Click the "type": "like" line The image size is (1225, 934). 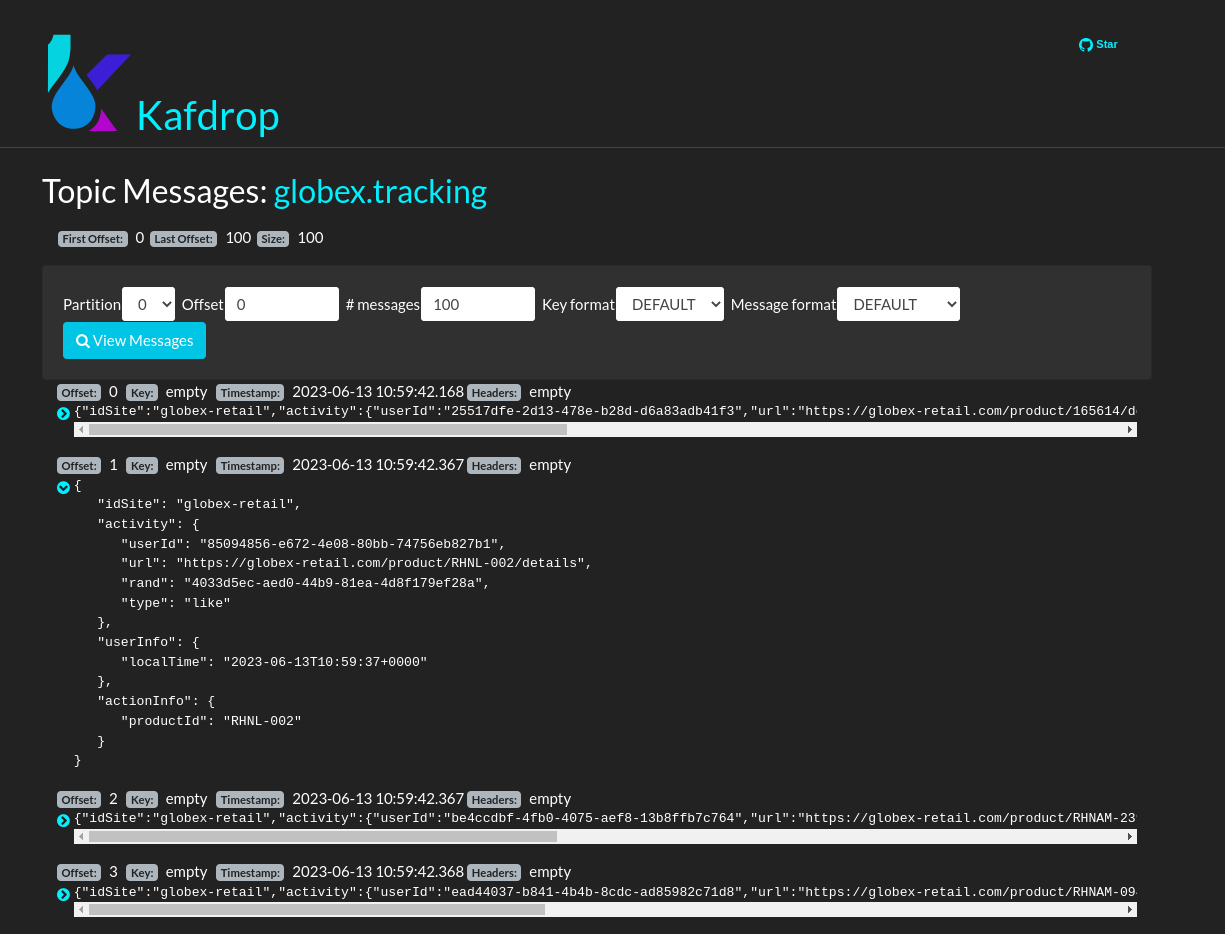click(176, 603)
